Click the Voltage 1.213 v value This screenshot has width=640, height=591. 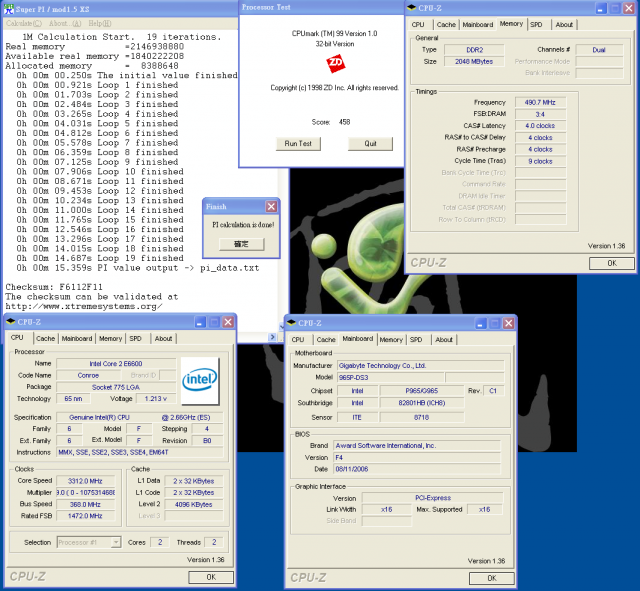[156, 399]
